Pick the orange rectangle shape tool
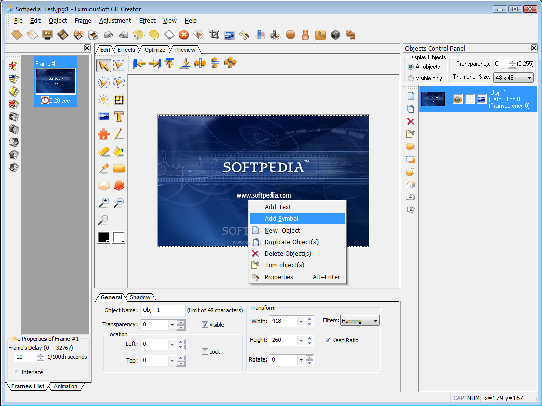 [x=119, y=169]
